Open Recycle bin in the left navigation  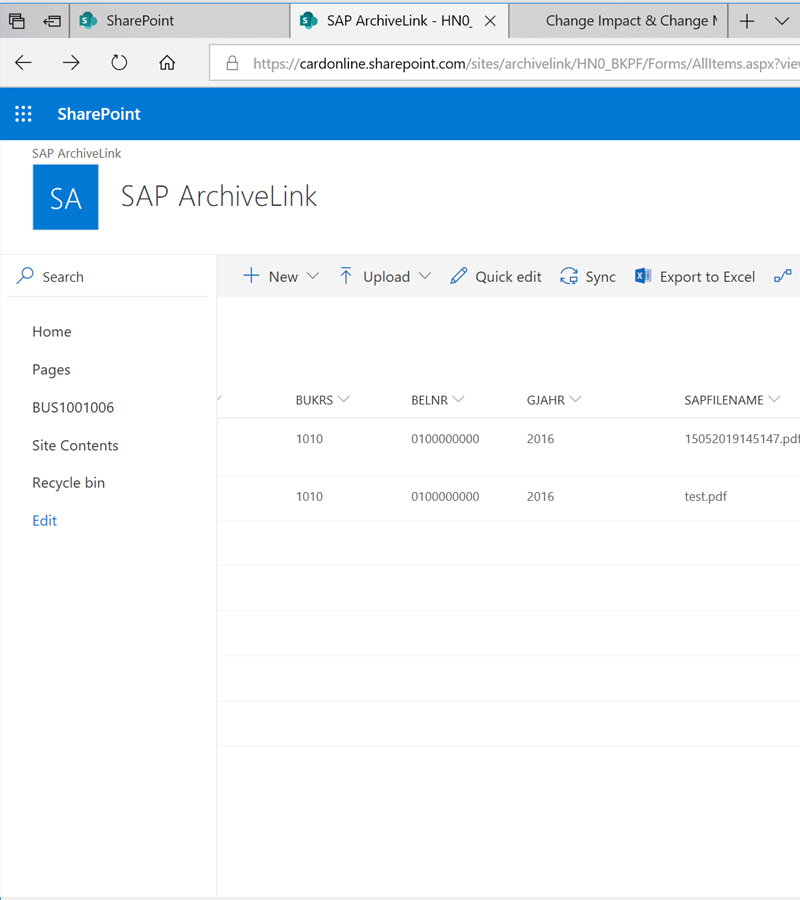(x=68, y=483)
